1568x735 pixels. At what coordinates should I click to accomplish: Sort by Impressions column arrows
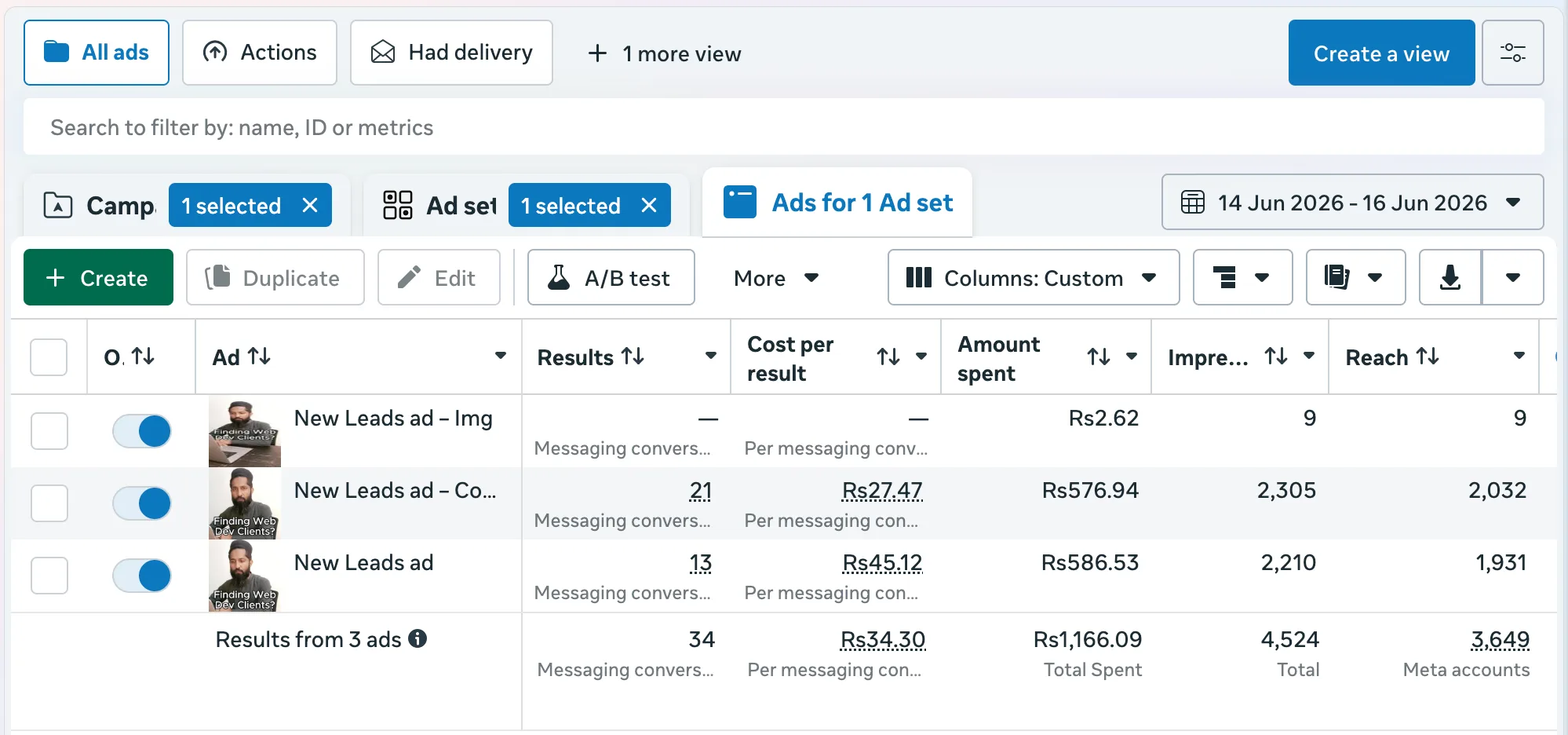click(1276, 357)
